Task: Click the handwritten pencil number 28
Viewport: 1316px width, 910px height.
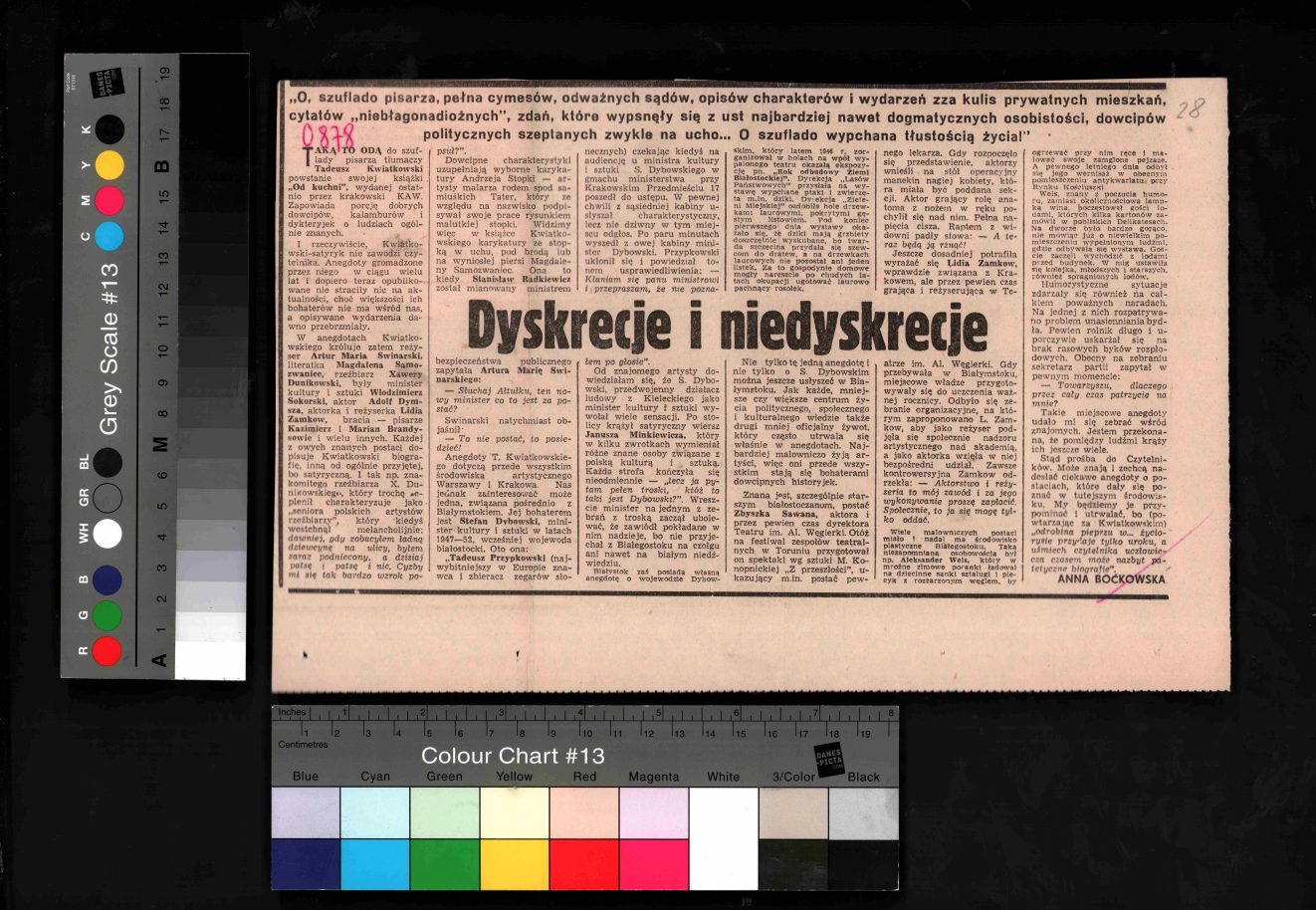Action: tap(1189, 109)
